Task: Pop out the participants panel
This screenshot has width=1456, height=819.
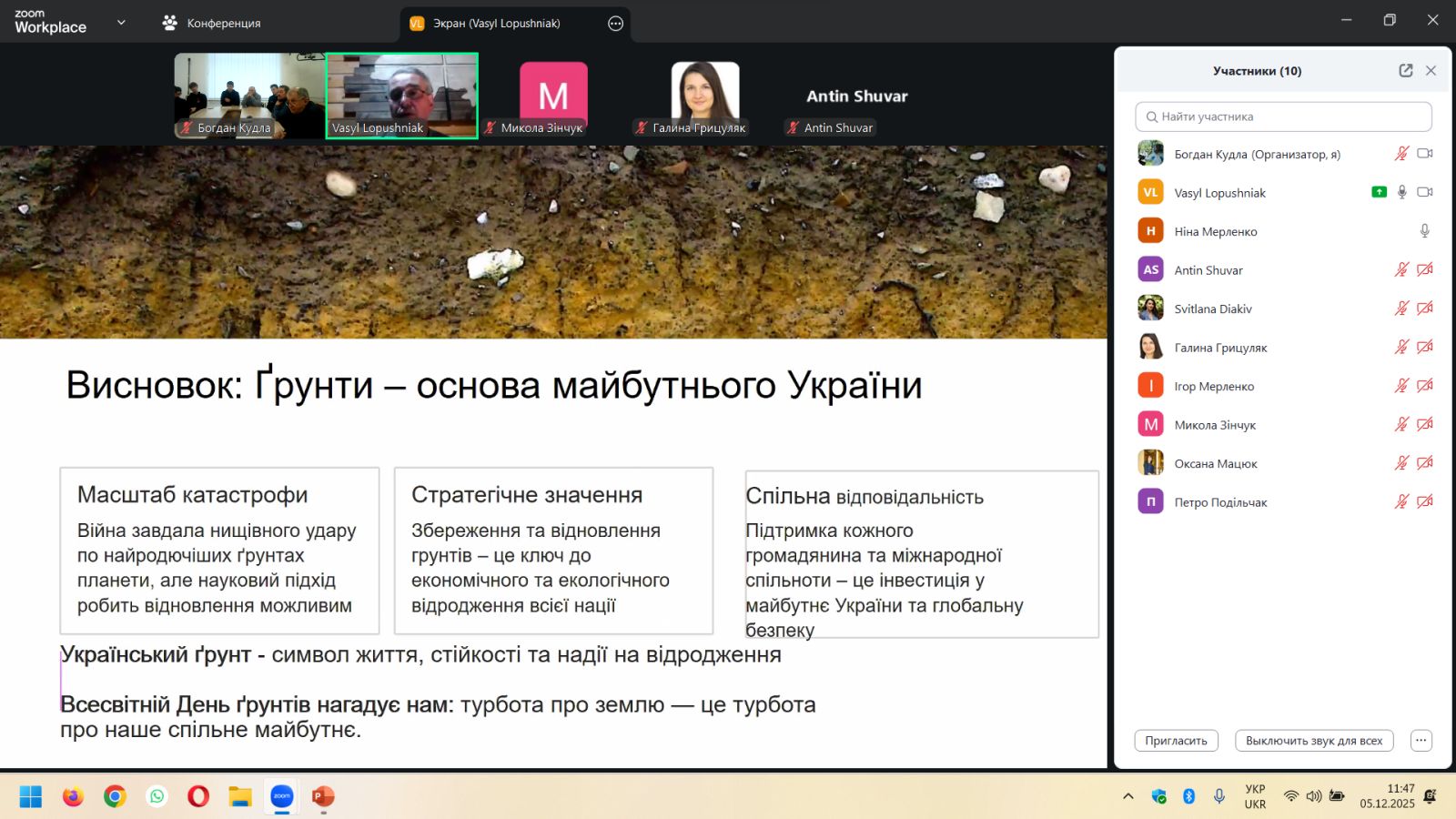Action: (x=1405, y=71)
